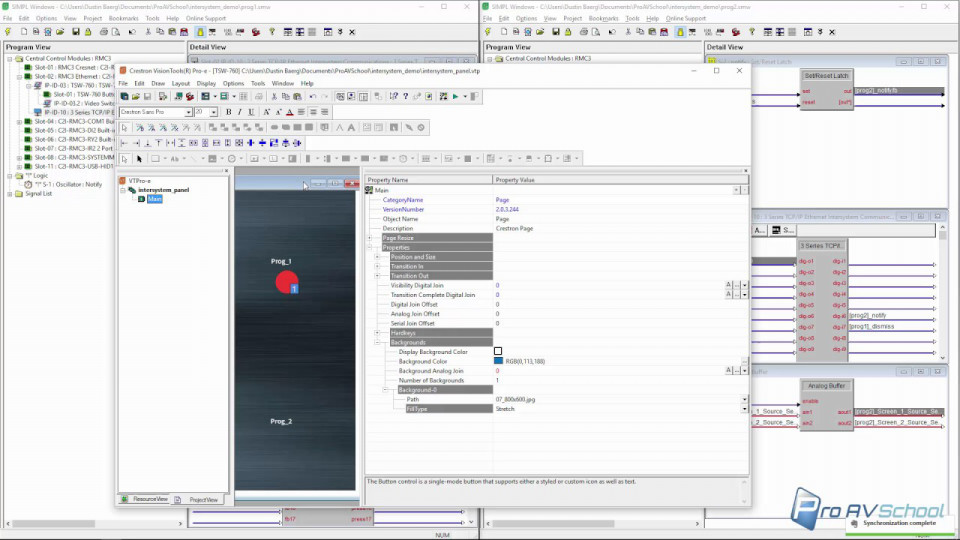The height and width of the screenshot is (540, 960).
Task: Click the Background Color ellipsis button
Action: point(744,361)
